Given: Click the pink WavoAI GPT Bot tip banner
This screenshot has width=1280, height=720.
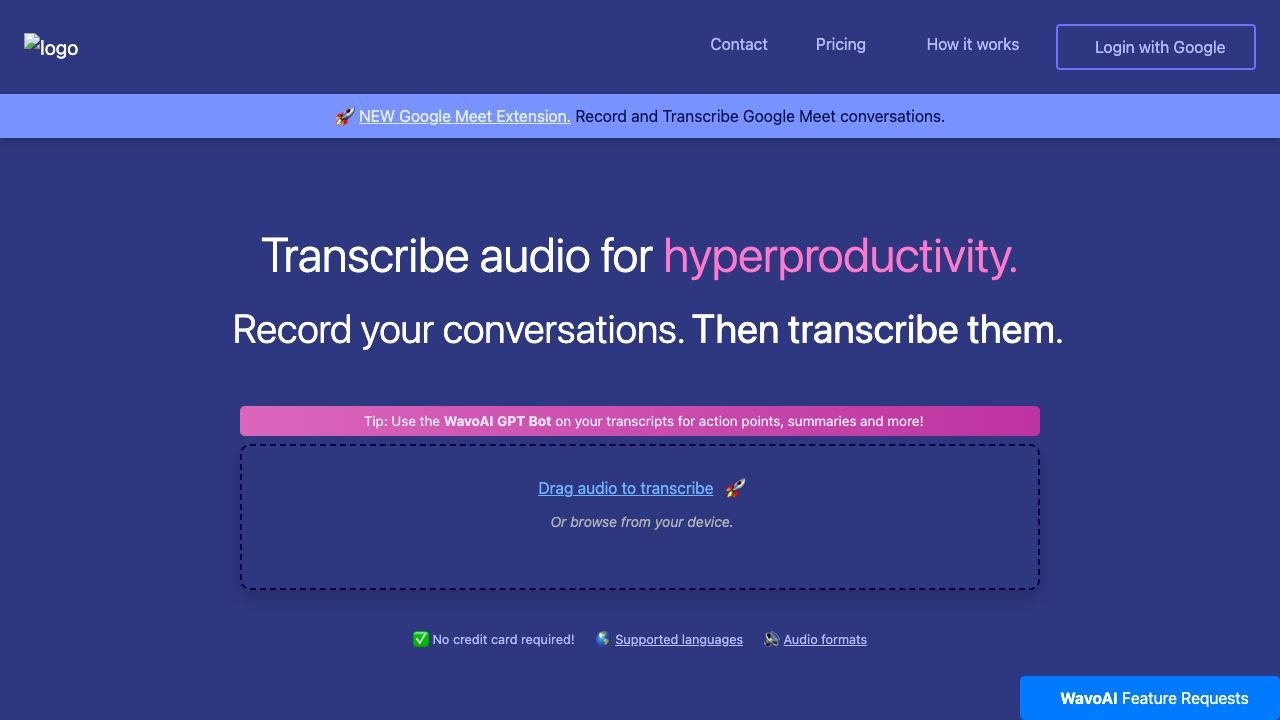Looking at the screenshot, I should (x=640, y=421).
